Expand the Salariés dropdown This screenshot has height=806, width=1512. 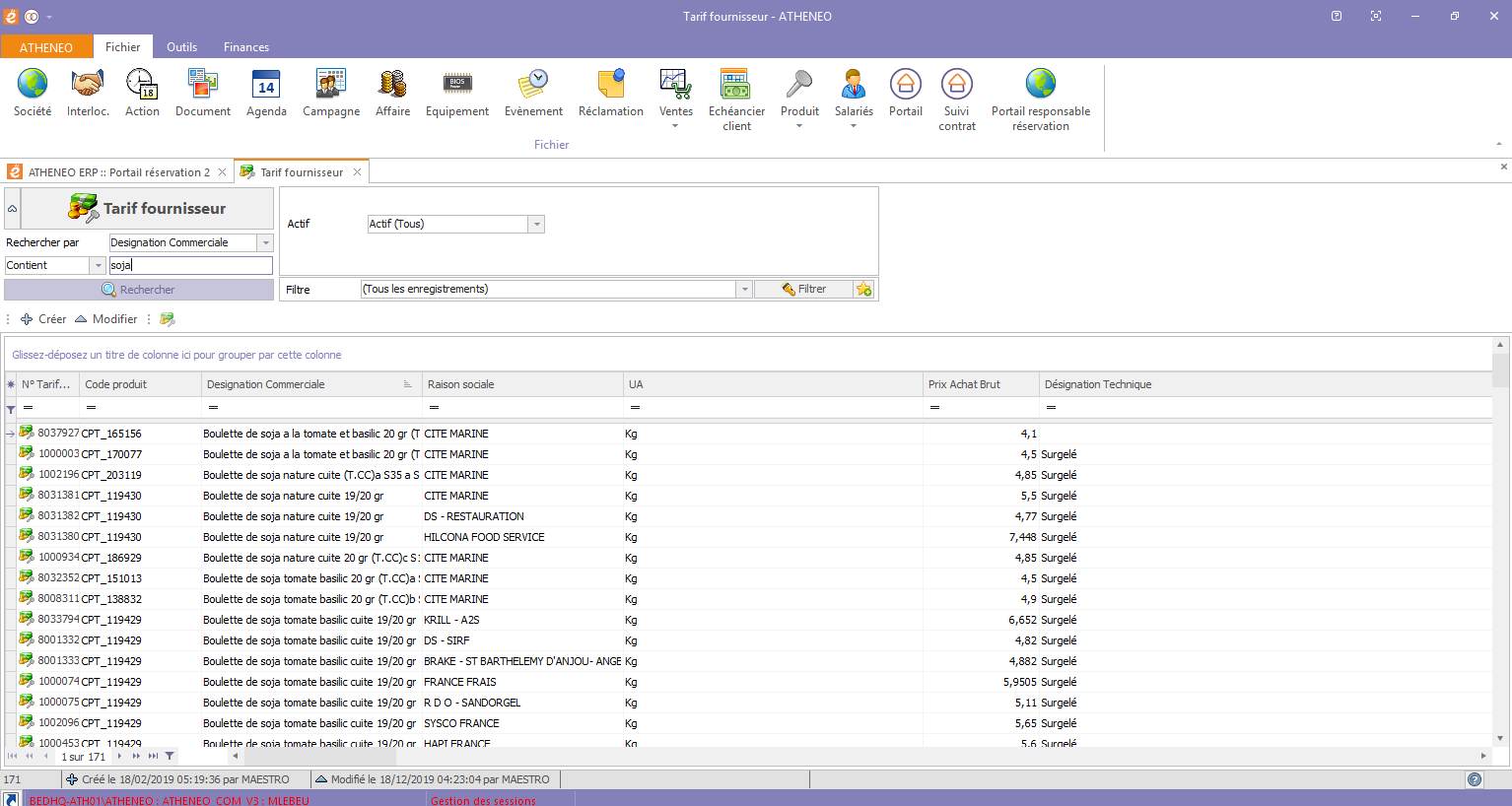[x=854, y=126]
